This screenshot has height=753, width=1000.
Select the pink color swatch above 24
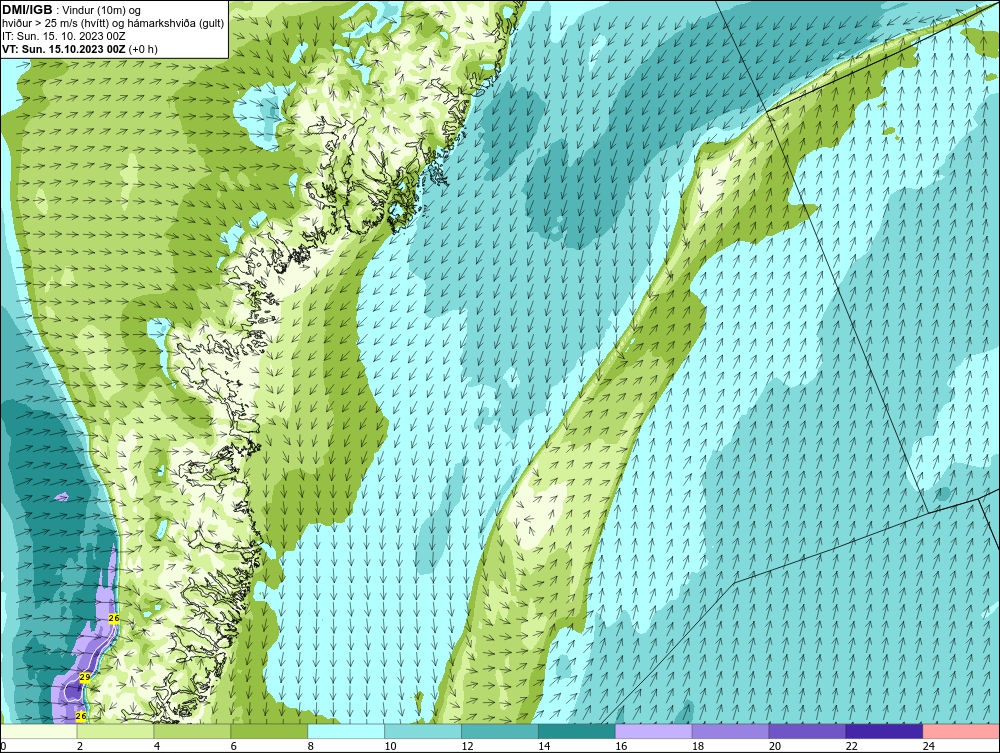tap(961, 731)
